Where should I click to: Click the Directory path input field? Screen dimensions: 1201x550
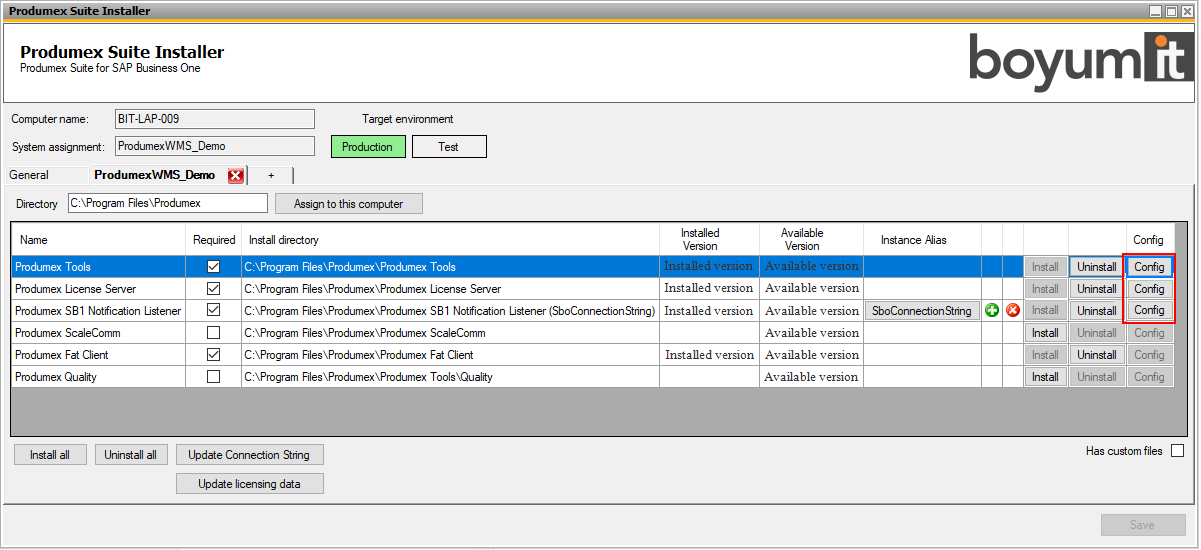(167, 203)
